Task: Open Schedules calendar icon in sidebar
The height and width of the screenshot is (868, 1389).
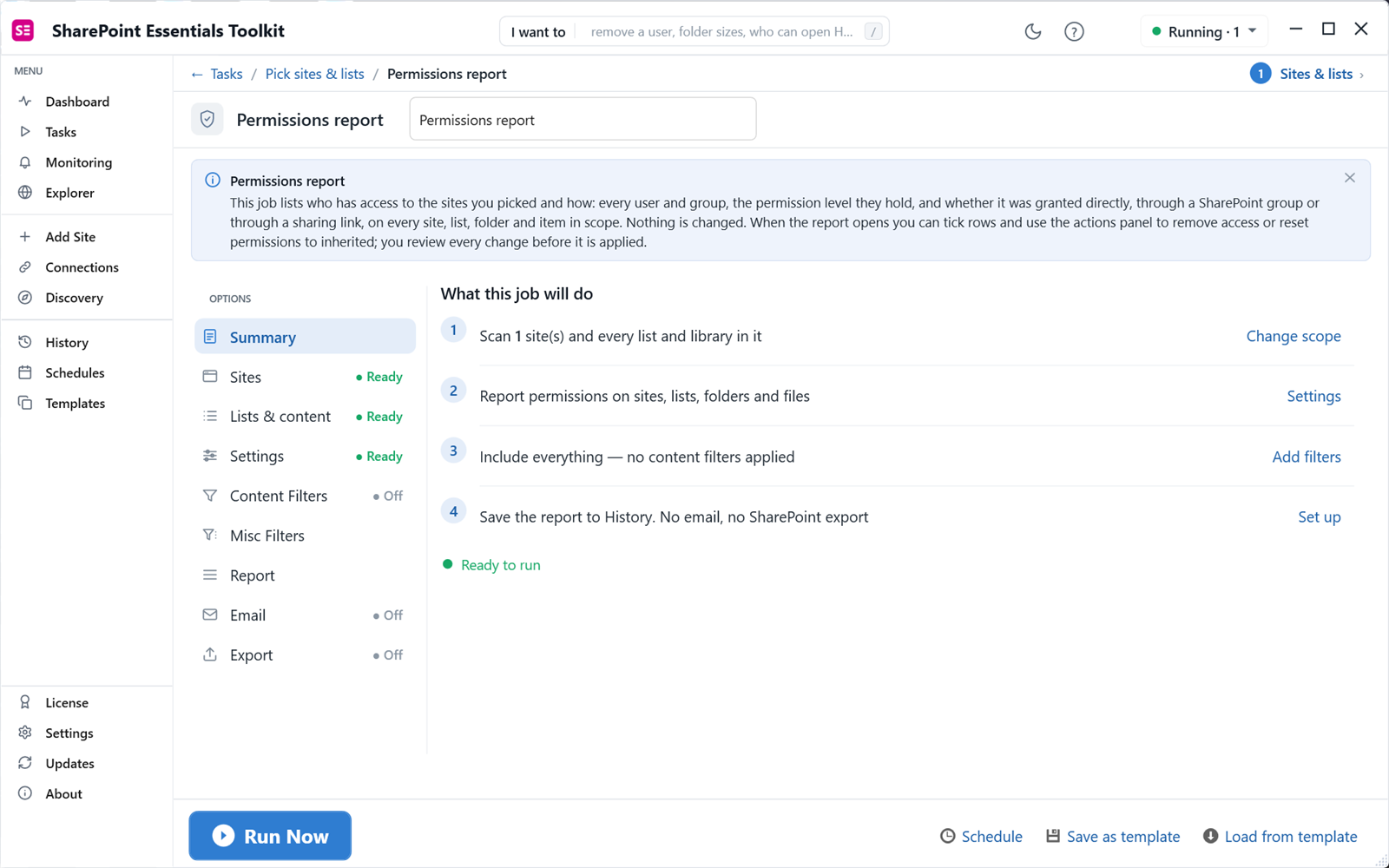Action: click(25, 372)
